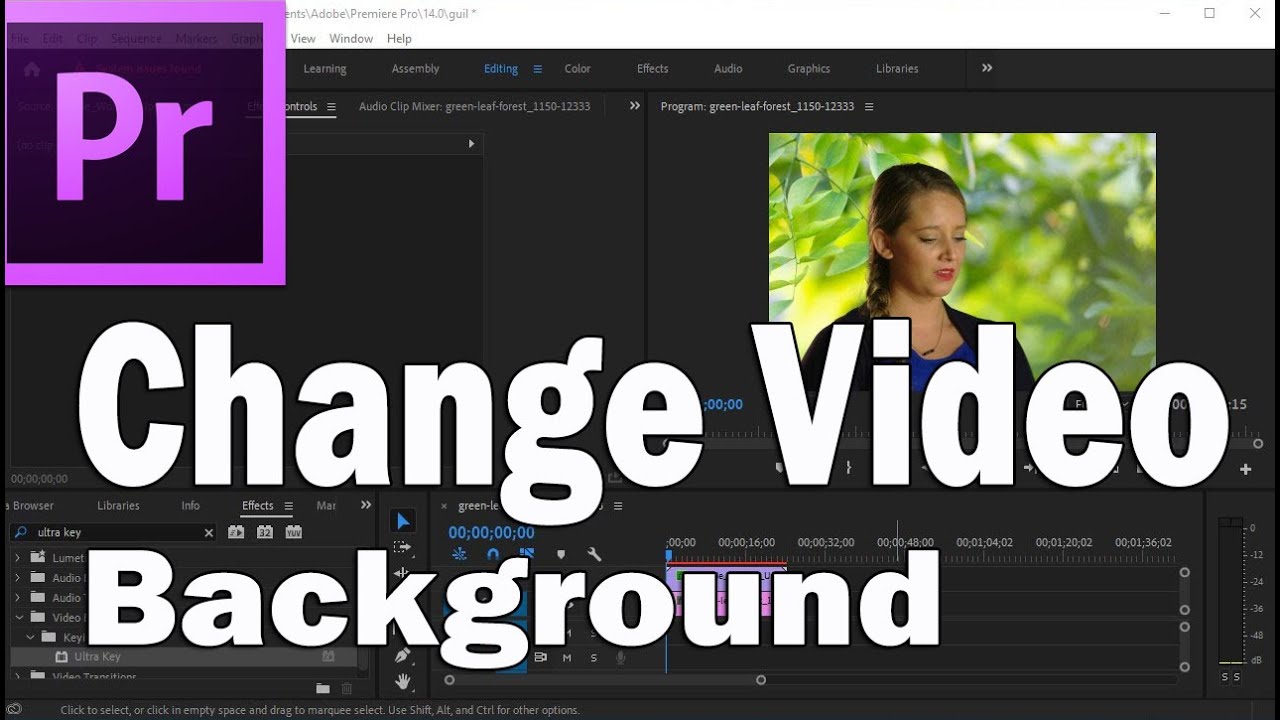Screen dimensions: 1280x720
Task: Show hidden panels beside Audio Clip Mixer
Action: 634,105
